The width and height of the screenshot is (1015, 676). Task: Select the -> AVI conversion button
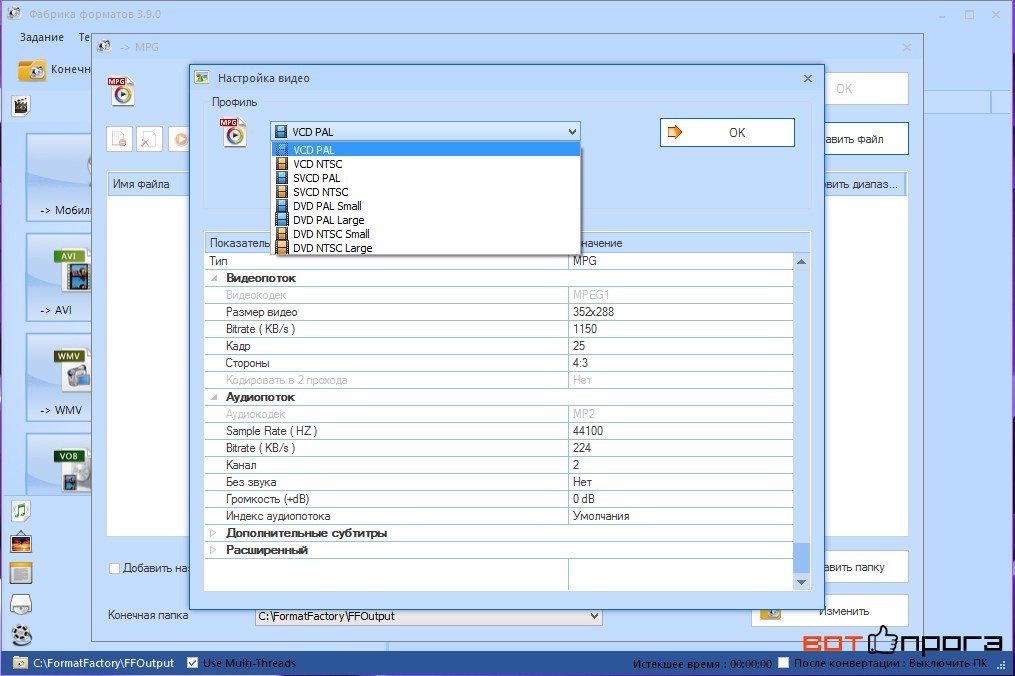(58, 277)
